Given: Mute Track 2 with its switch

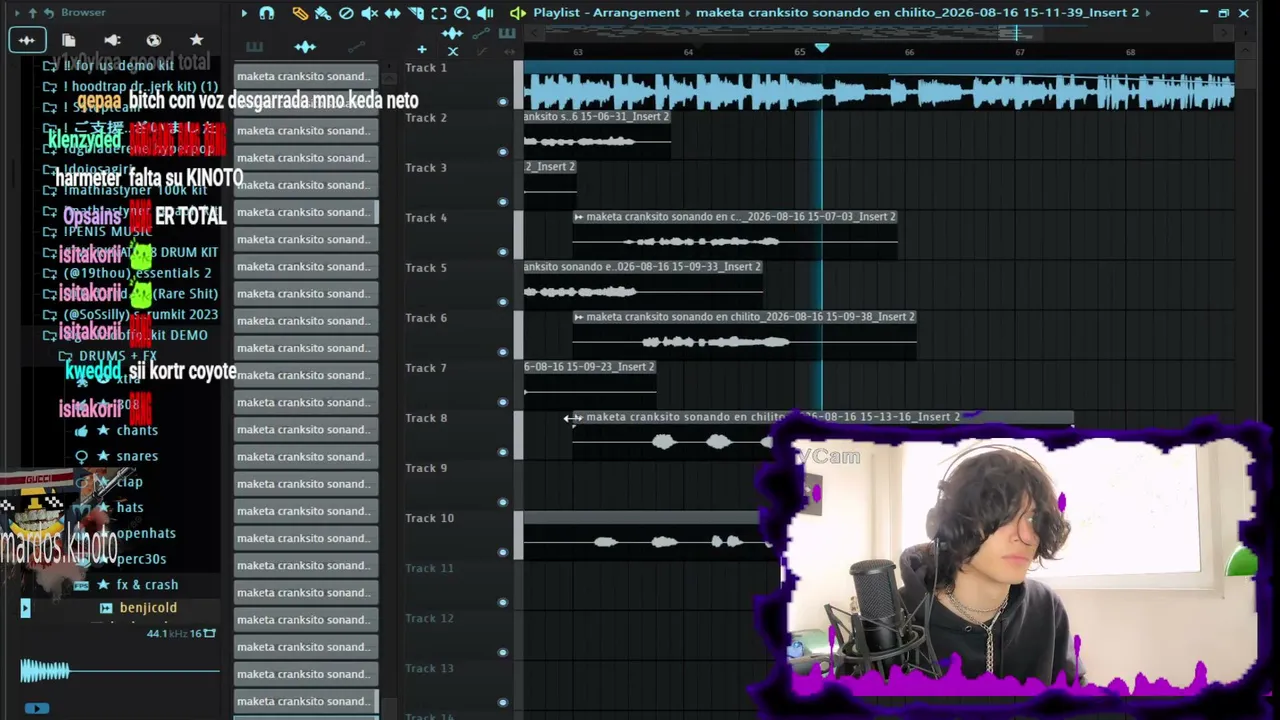Looking at the screenshot, I should pos(503,152).
